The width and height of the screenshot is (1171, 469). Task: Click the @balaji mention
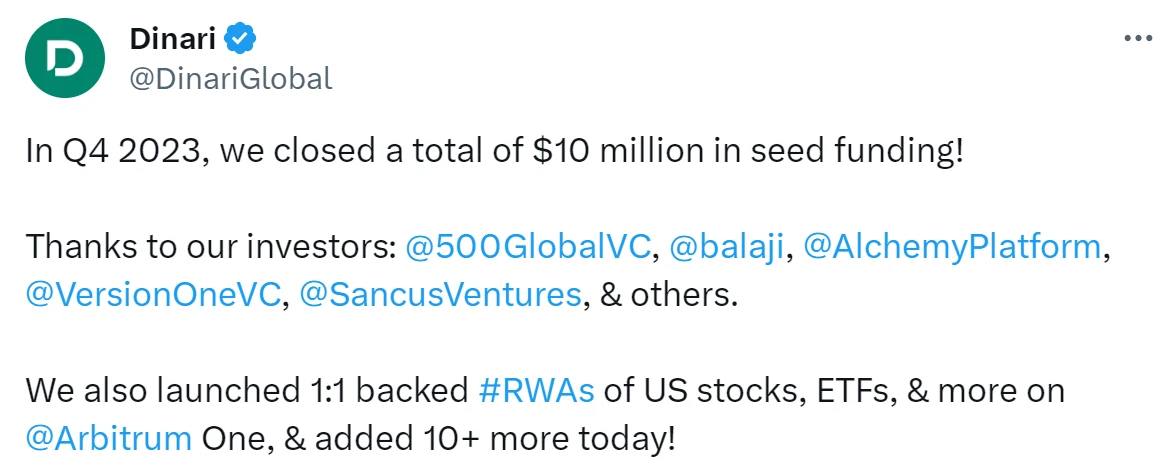726,246
